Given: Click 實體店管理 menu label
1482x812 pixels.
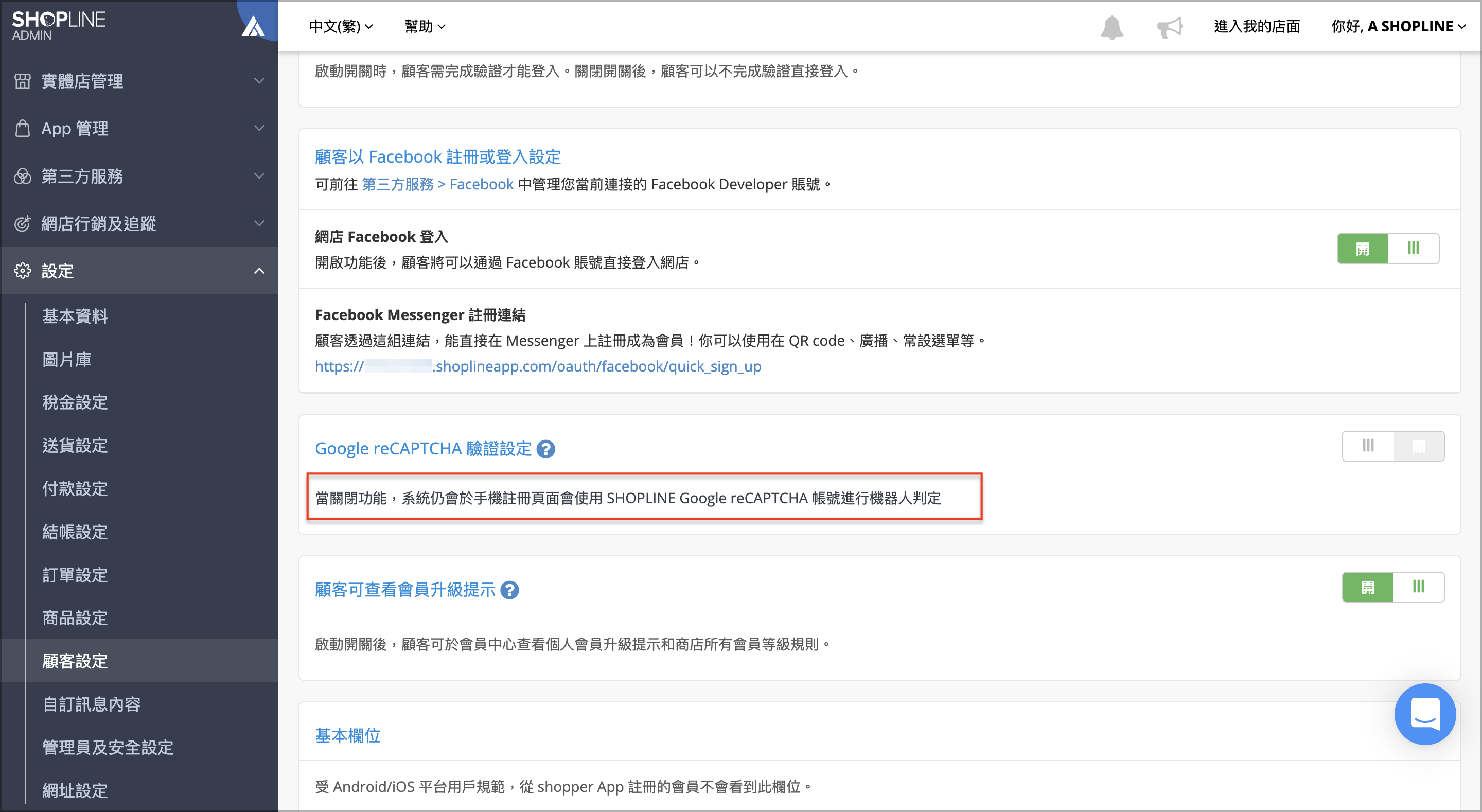Looking at the screenshot, I should point(82,81).
